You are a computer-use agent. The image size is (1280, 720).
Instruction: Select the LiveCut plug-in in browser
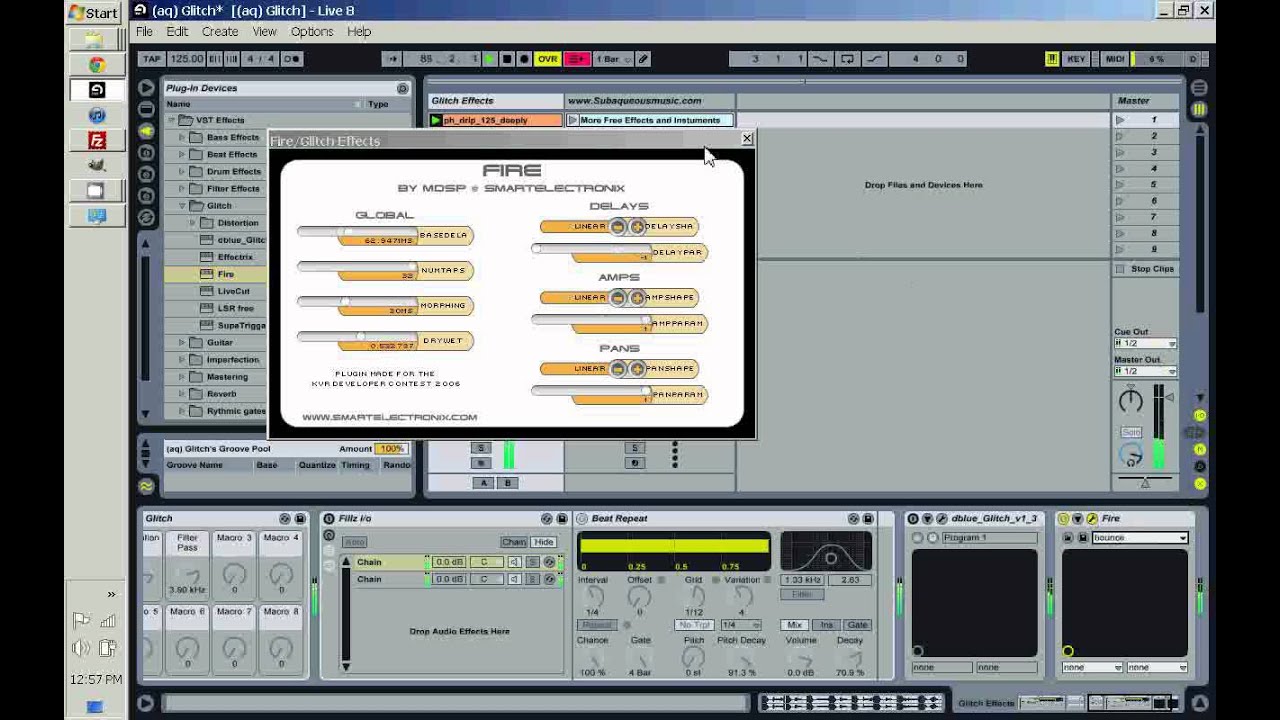point(233,291)
